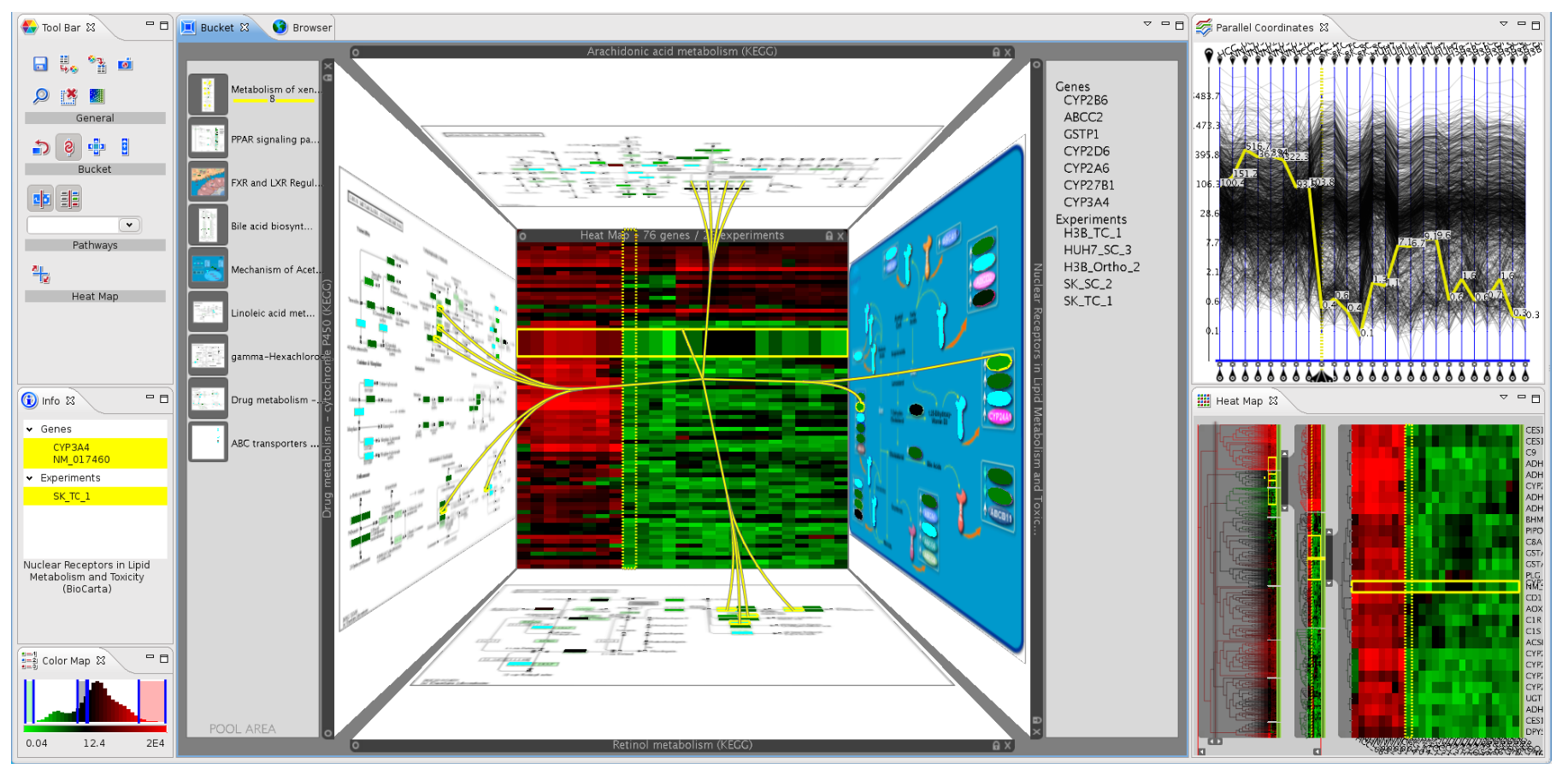Screen dimensions: 1568x775
Task: Click the table-to-color-wheel export icon
Action: pos(68,64)
